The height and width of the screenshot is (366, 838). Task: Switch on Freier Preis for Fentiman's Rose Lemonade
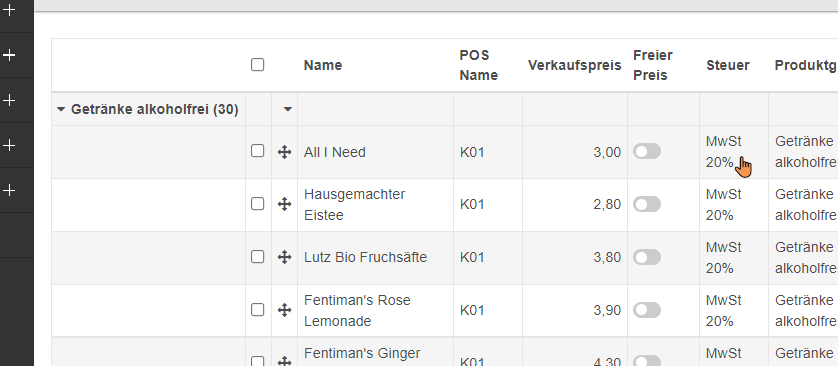click(647, 310)
